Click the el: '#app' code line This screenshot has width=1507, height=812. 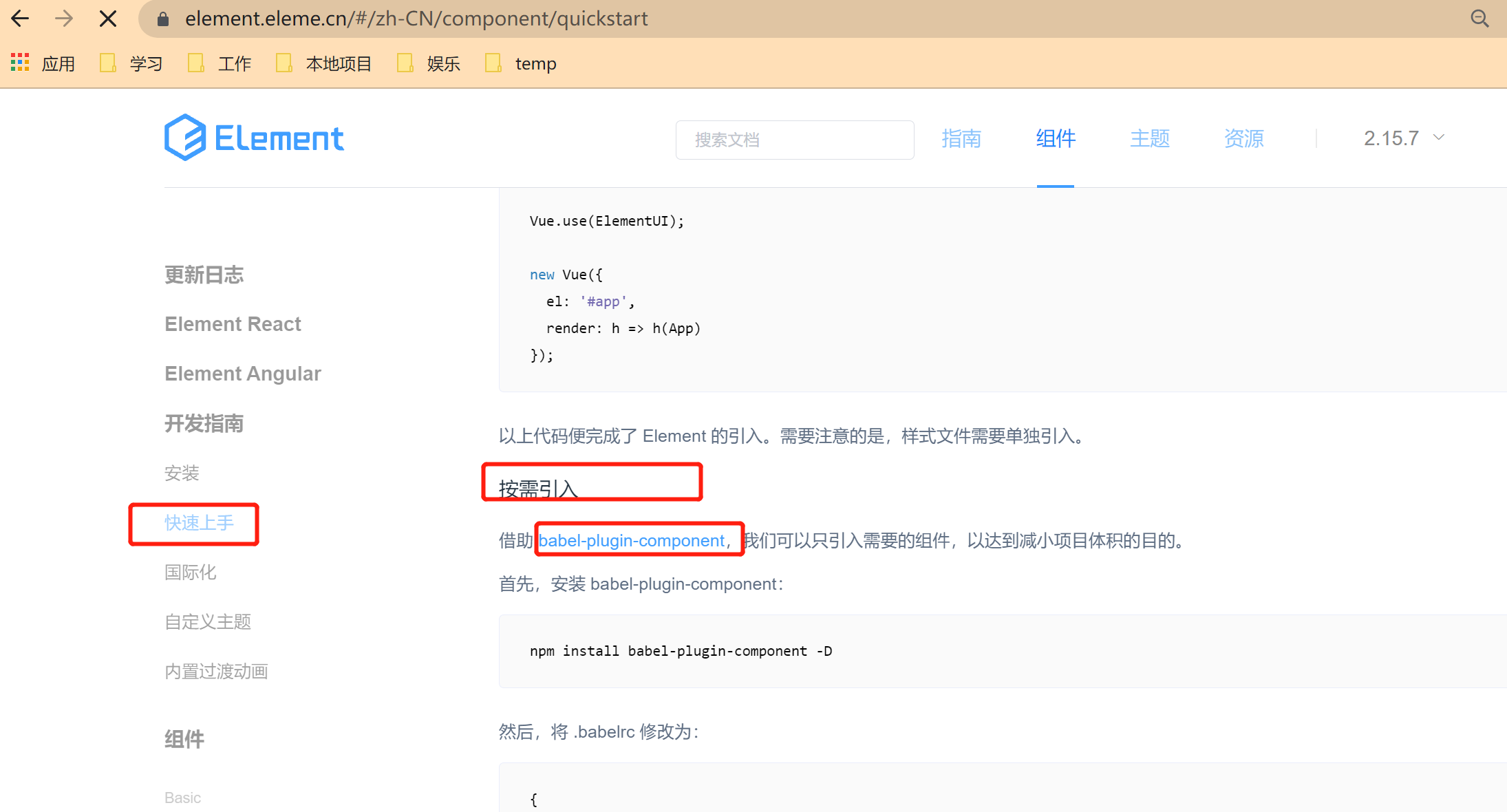(x=590, y=301)
